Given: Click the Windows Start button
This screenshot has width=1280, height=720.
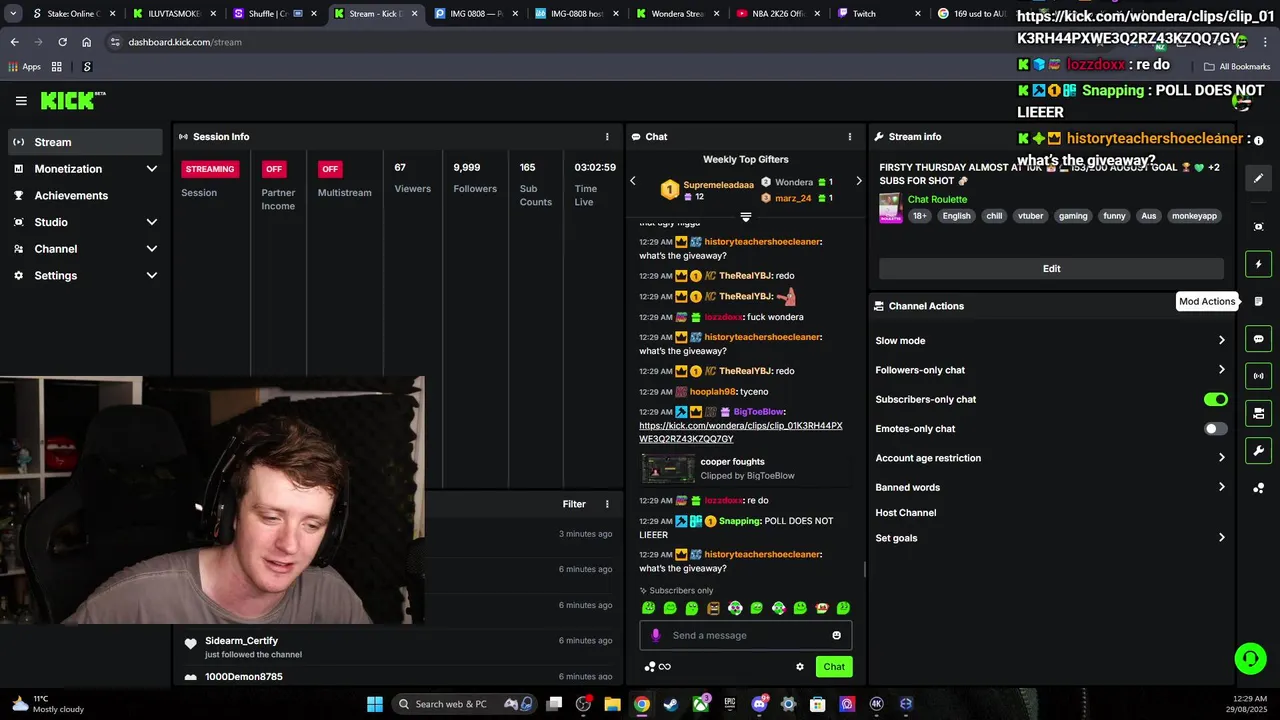Looking at the screenshot, I should 374,704.
